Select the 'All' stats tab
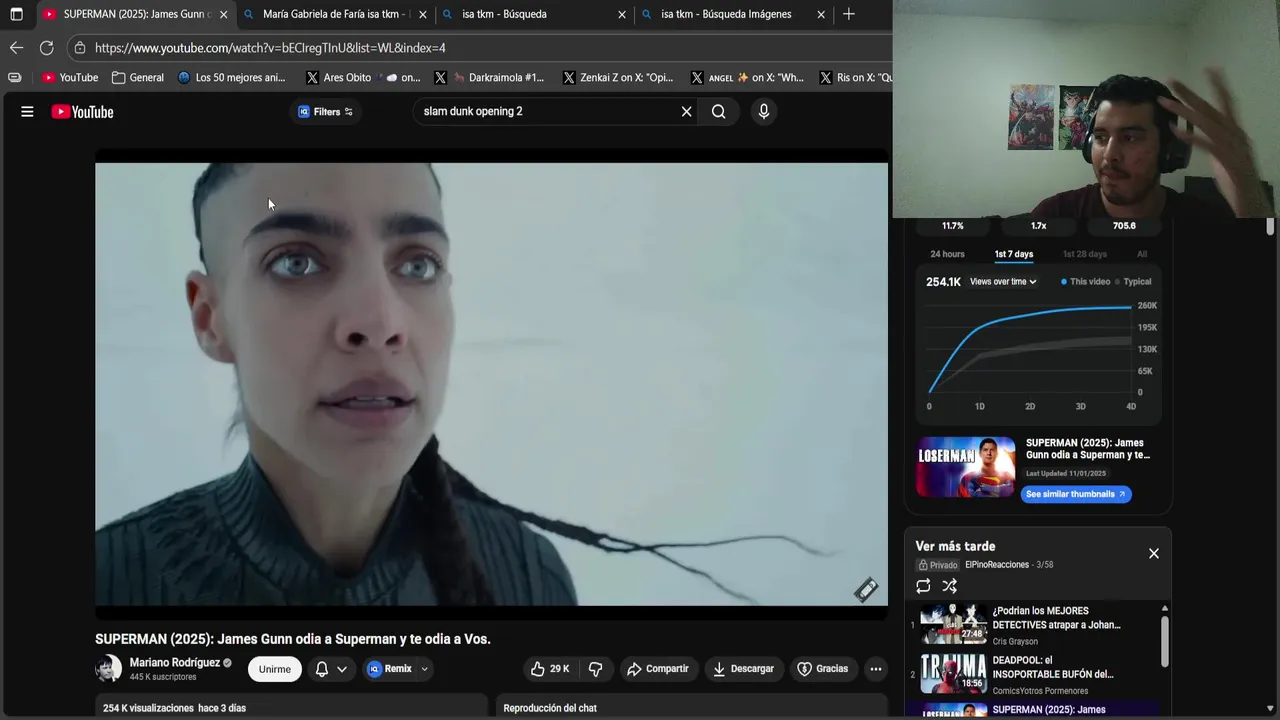Screen dimensions: 1280x720 (1142, 254)
